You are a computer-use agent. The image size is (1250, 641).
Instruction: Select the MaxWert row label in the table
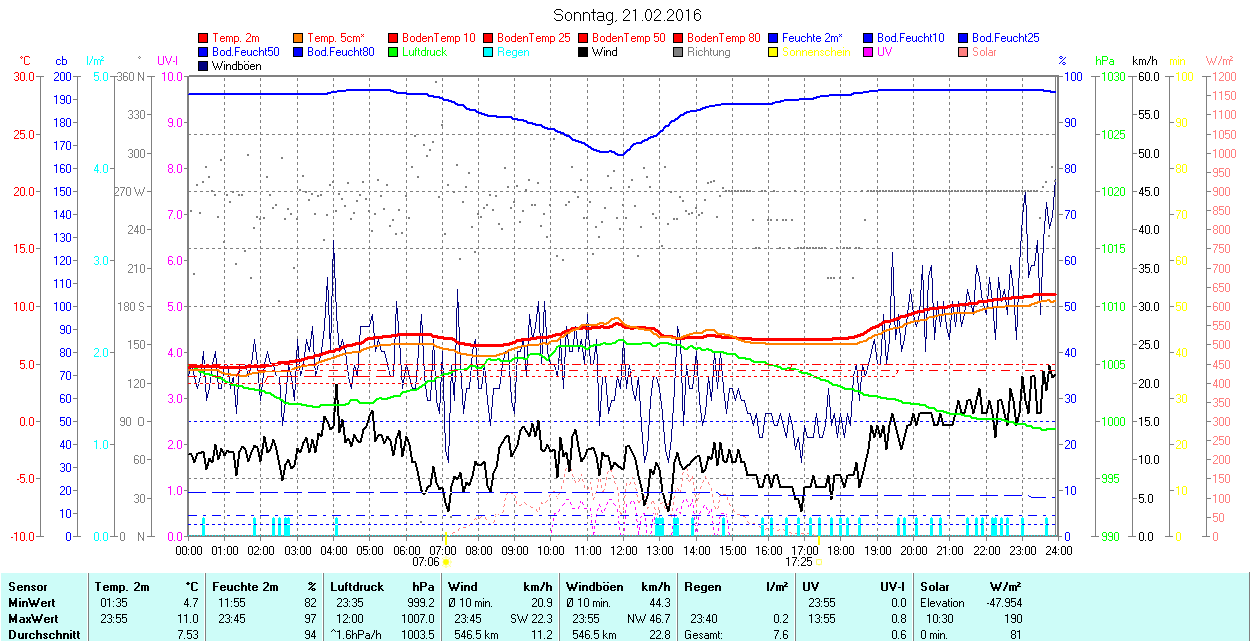pos(30,619)
